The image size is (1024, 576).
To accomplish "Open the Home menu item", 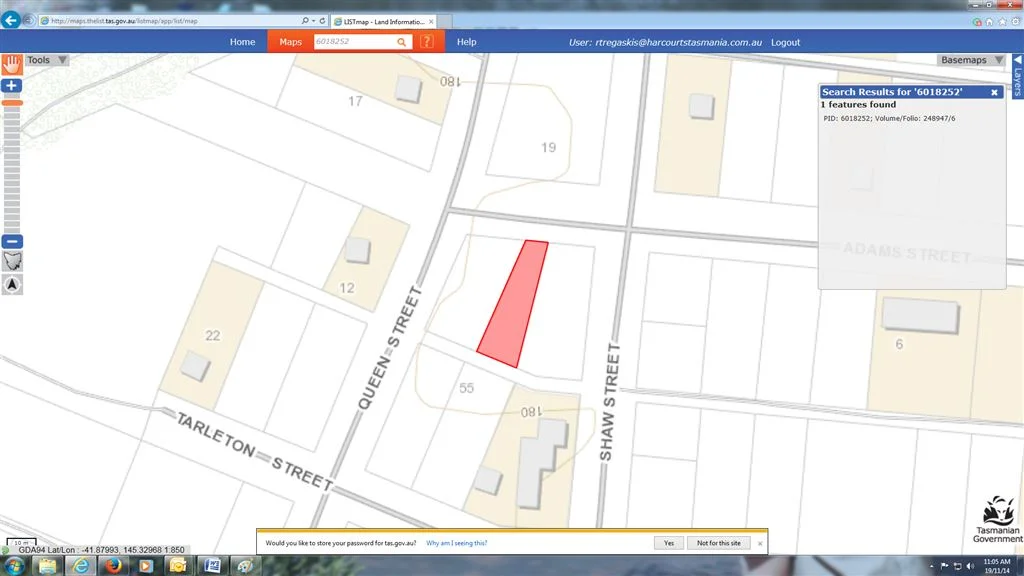I will (x=242, y=42).
